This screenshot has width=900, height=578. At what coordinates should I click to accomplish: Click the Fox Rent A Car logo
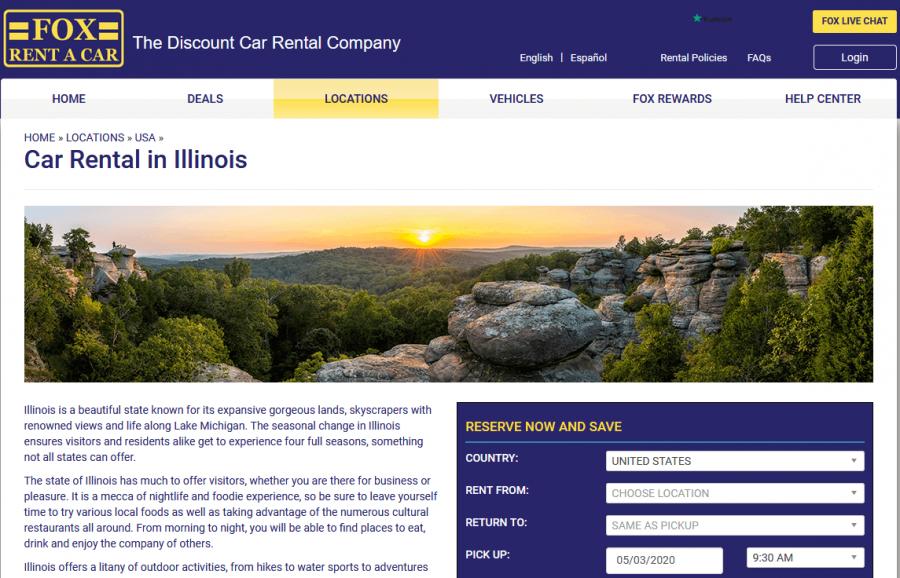(x=64, y=38)
